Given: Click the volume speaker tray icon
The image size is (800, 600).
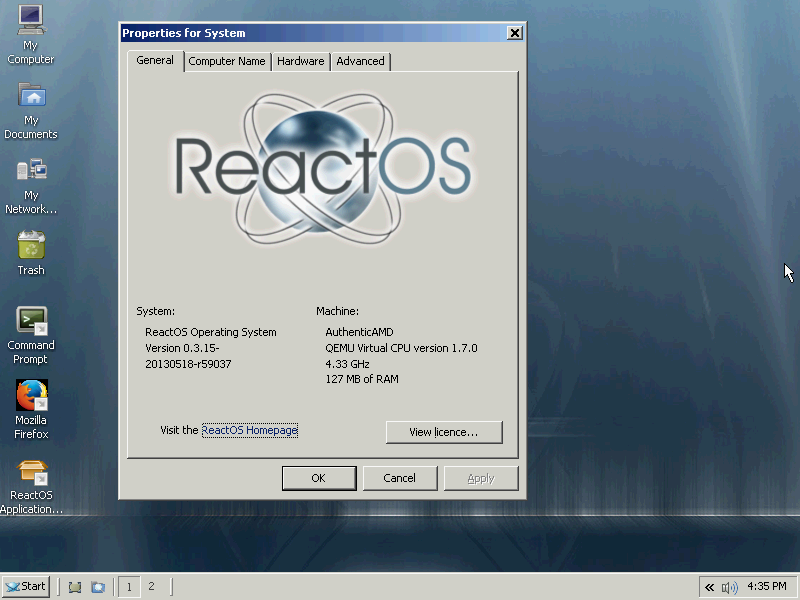Looking at the screenshot, I should pyautogui.click(x=729, y=587).
